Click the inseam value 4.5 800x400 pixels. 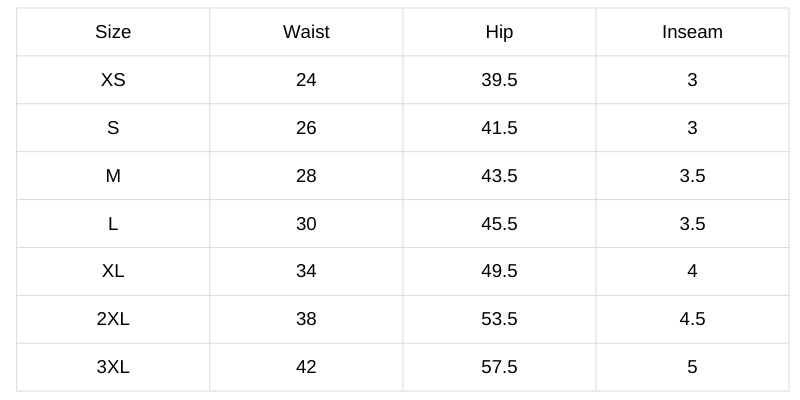coord(692,319)
